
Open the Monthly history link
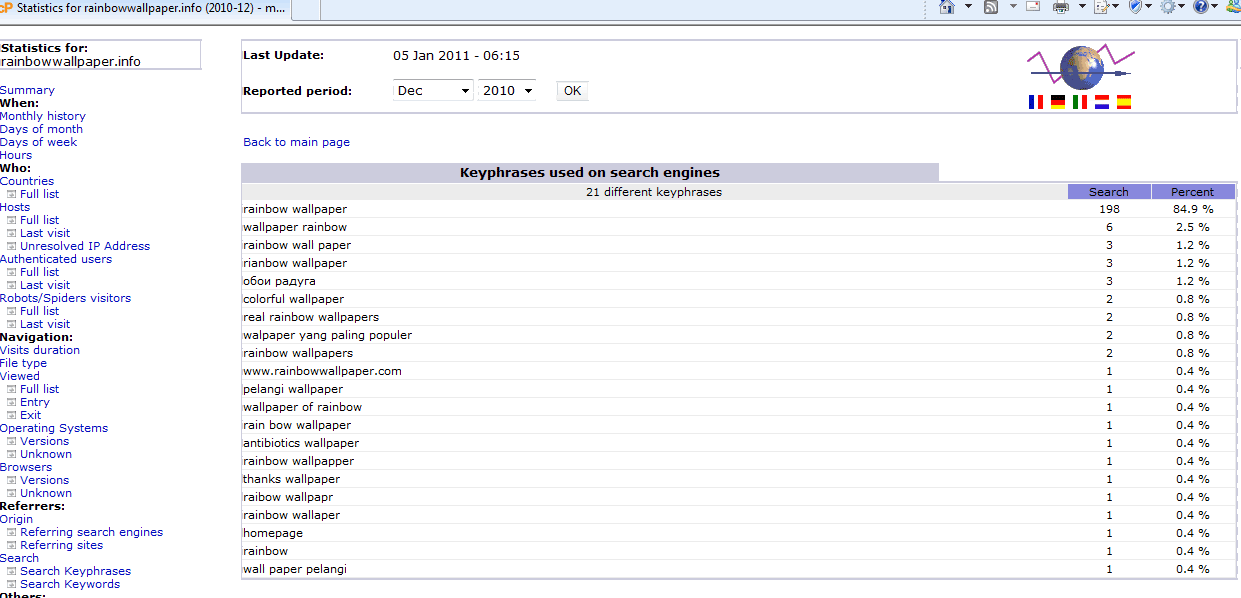tap(43, 116)
